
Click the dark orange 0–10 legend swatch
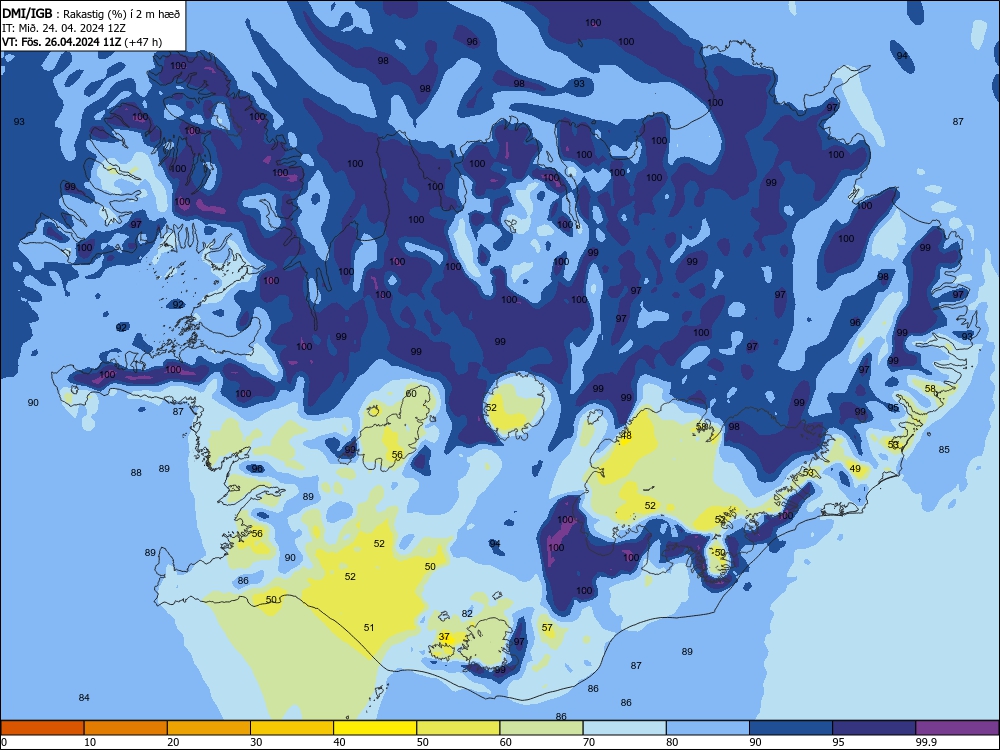click(42, 728)
